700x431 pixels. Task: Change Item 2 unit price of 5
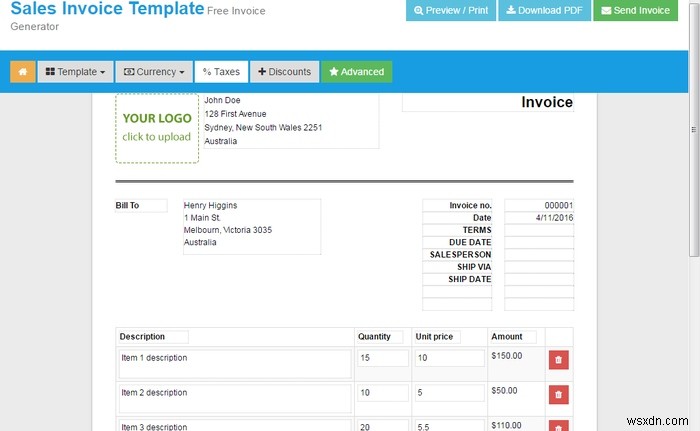point(450,393)
